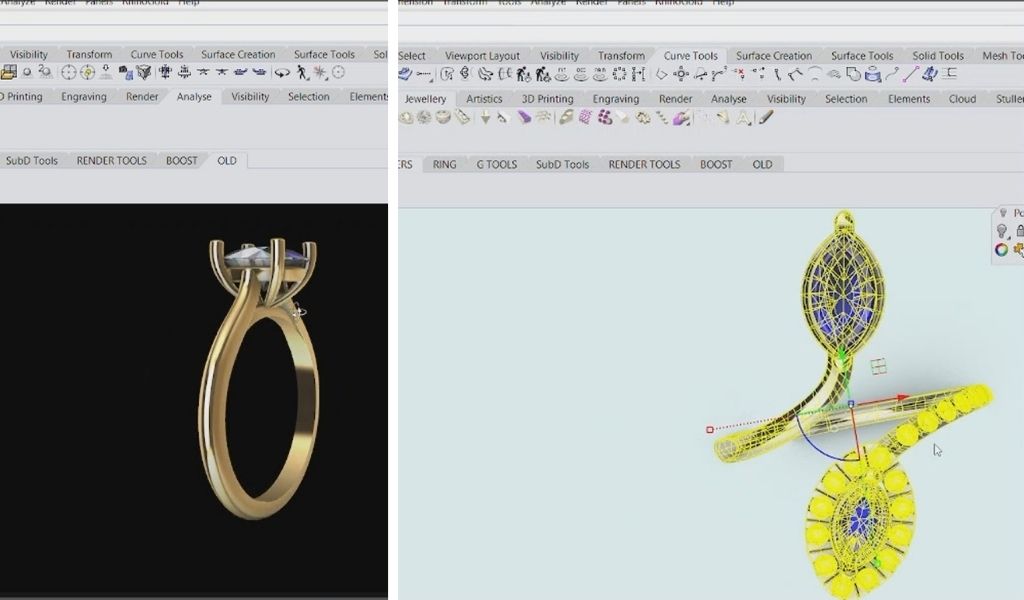This screenshot has height=600, width=1024.
Task: Toggle the light bulb visibility icon
Action: (1001, 231)
